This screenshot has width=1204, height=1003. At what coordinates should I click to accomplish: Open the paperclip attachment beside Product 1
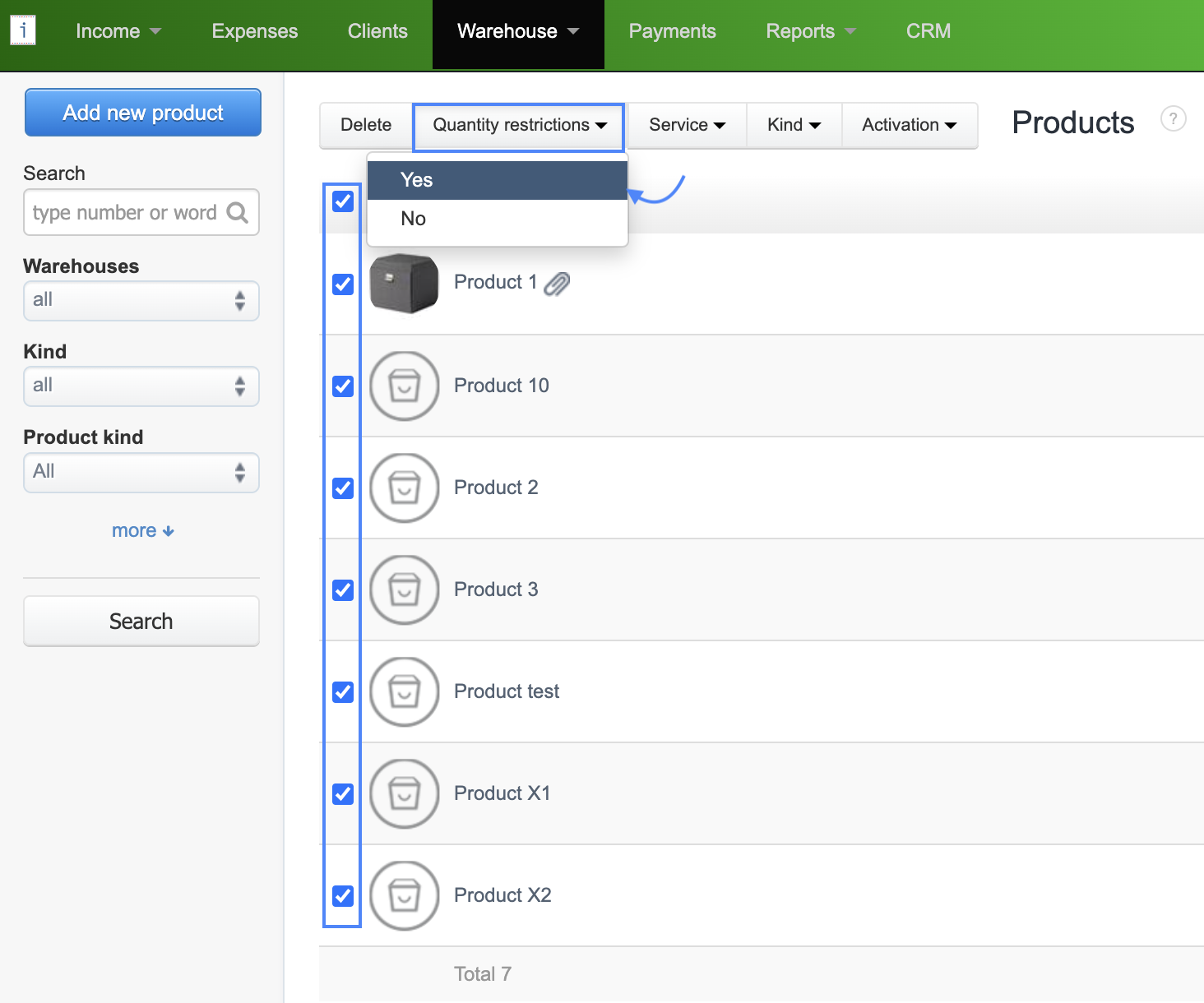pos(557,284)
